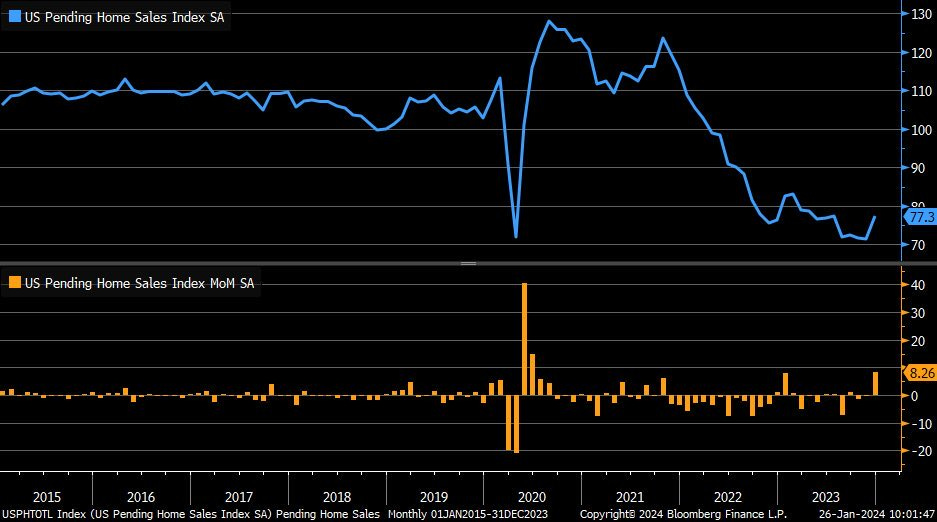Click the 2020 label on the time axis
This screenshot has width=937, height=522.
532,497
